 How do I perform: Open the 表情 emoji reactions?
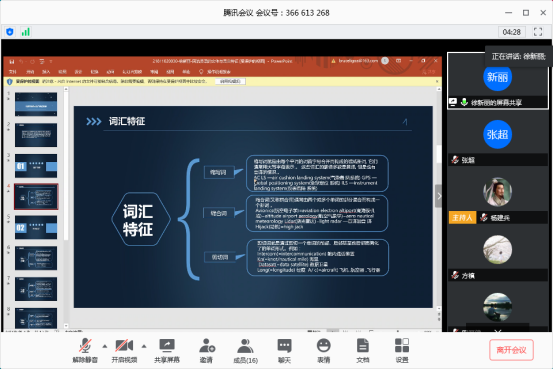point(323,350)
